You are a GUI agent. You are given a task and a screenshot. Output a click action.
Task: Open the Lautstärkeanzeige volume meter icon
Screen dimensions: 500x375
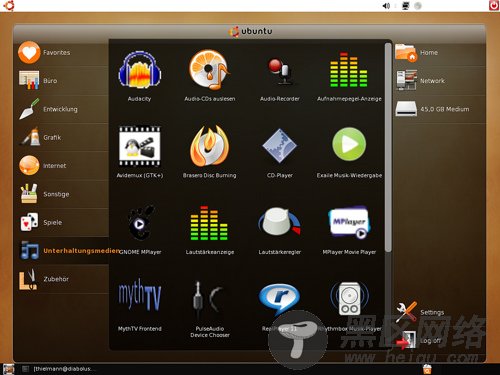pyautogui.click(x=209, y=223)
